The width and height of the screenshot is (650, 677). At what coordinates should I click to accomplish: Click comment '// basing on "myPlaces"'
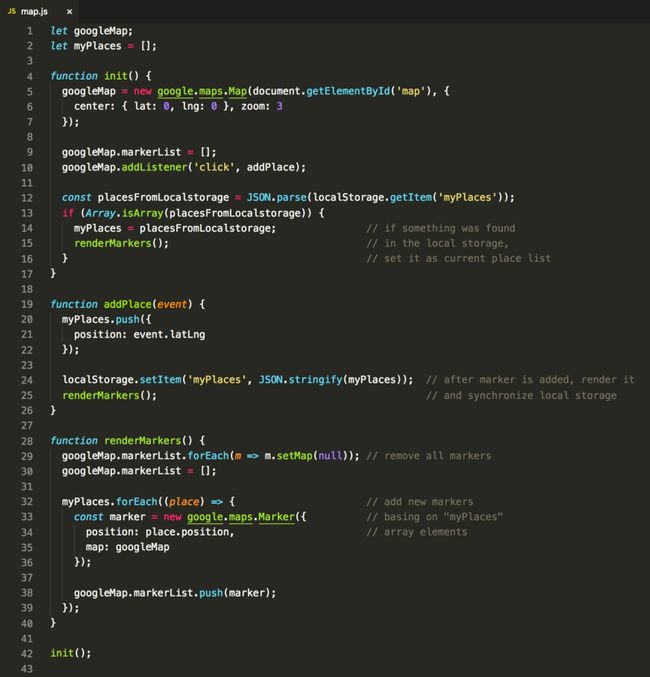tap(434, 517)
